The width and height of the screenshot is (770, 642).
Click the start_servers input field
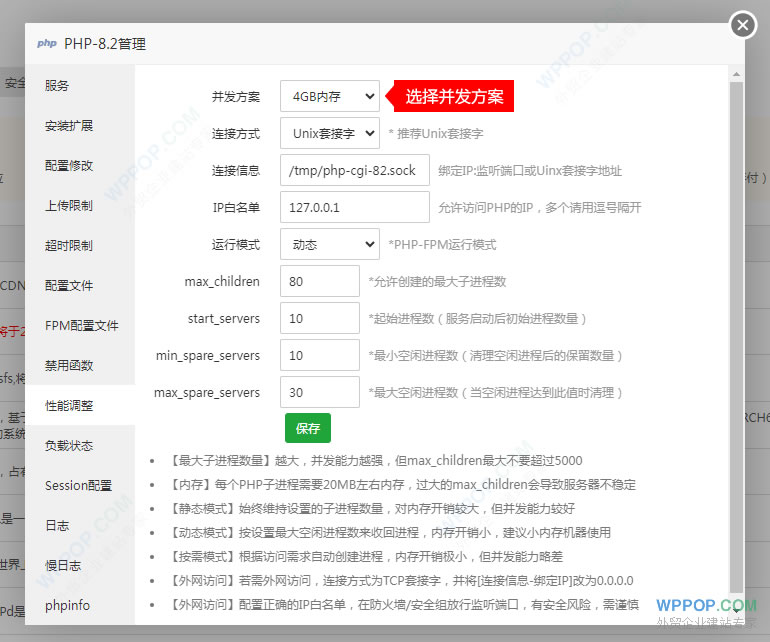(x=319, y=318)
